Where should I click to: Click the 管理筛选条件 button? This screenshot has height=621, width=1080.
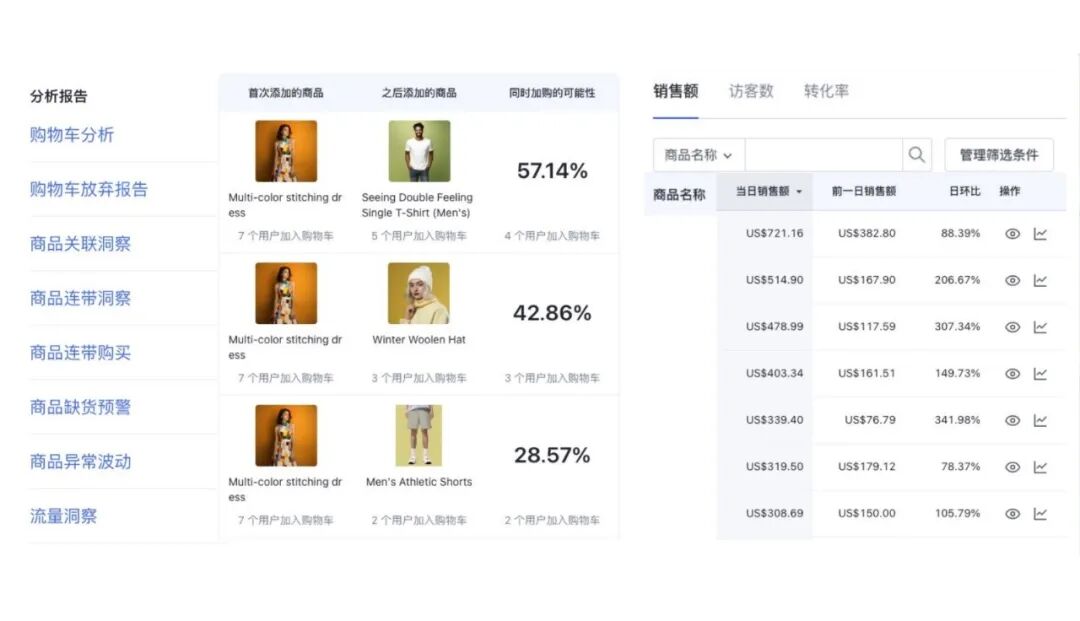coord(998,155)
